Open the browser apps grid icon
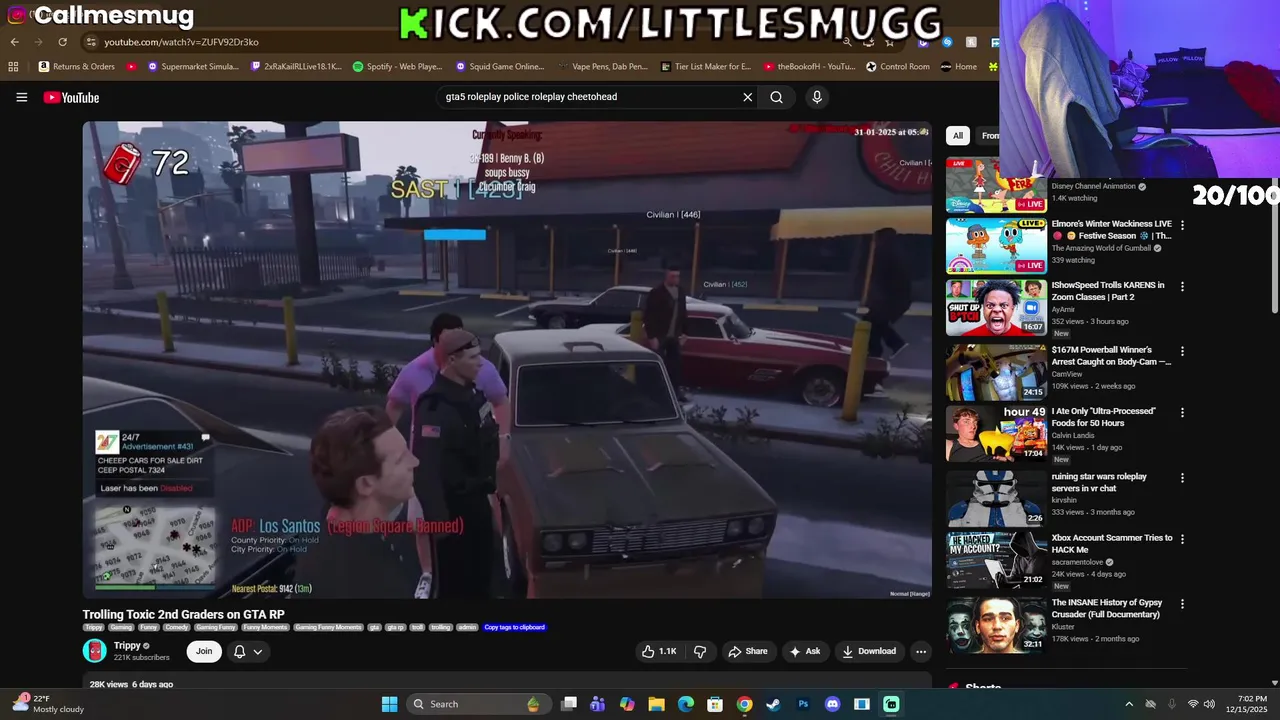Screen dimensions: 1280x720 tap(13, 67)
